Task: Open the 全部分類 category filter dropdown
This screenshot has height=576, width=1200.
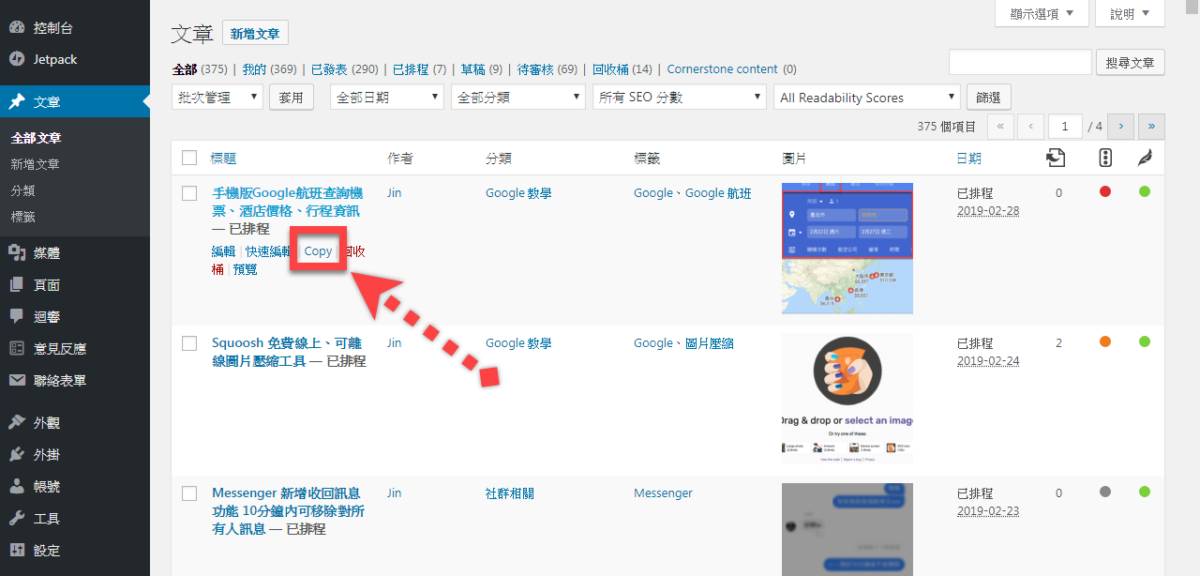Action: point(518,97)
